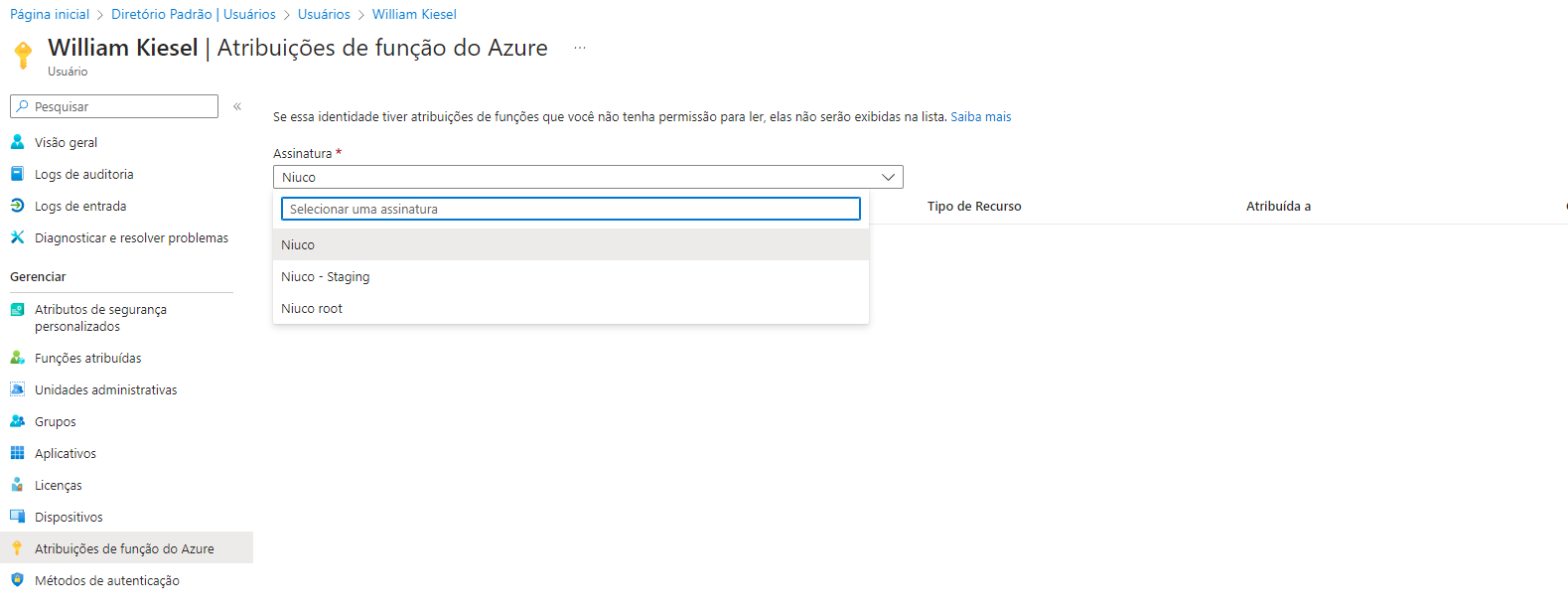Collapse the sidebar with double chevron
The height and width of the screenshot is (612, 1568).
tap(237, 106)
